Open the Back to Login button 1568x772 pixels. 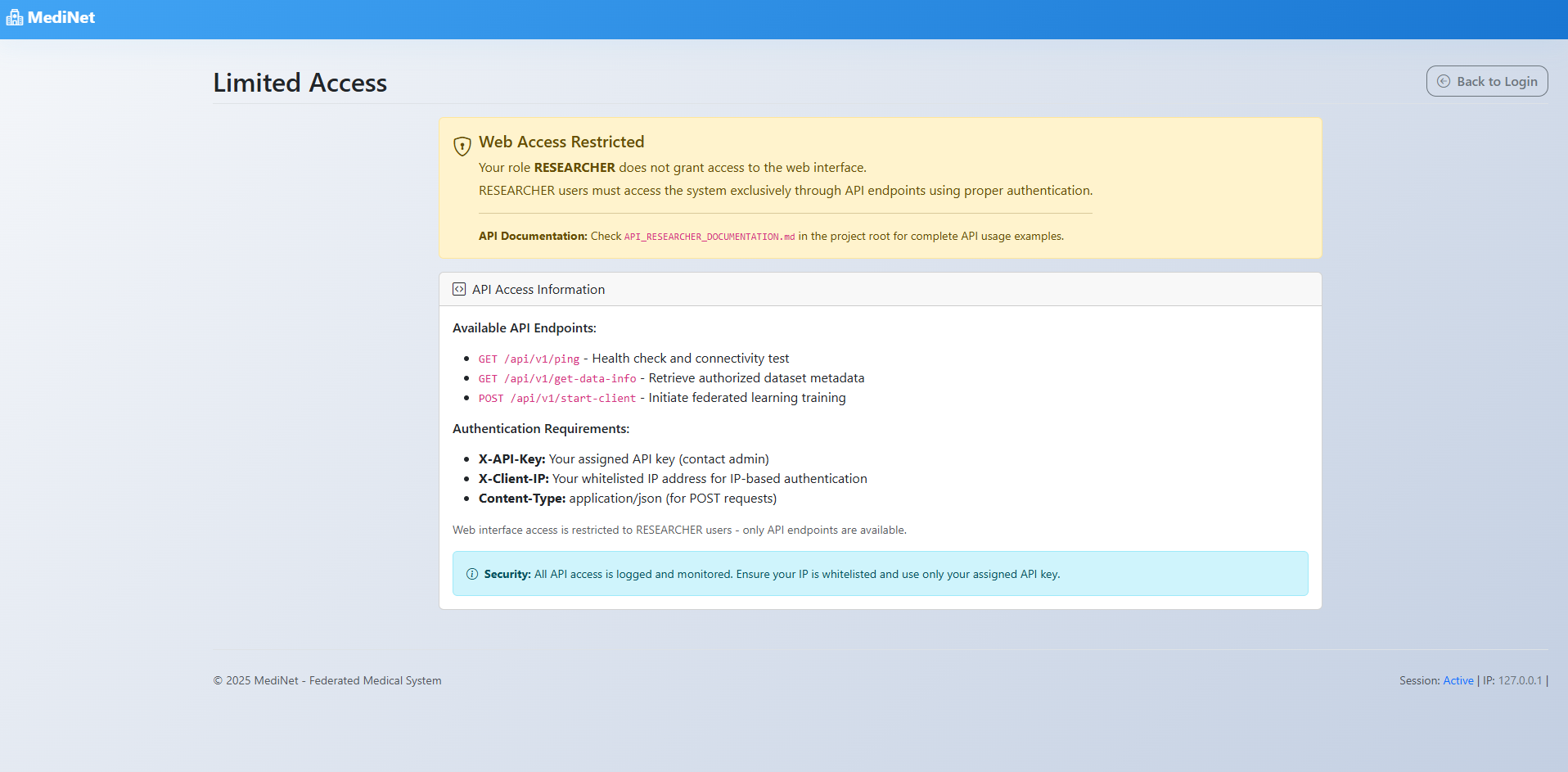[1487, 81]
